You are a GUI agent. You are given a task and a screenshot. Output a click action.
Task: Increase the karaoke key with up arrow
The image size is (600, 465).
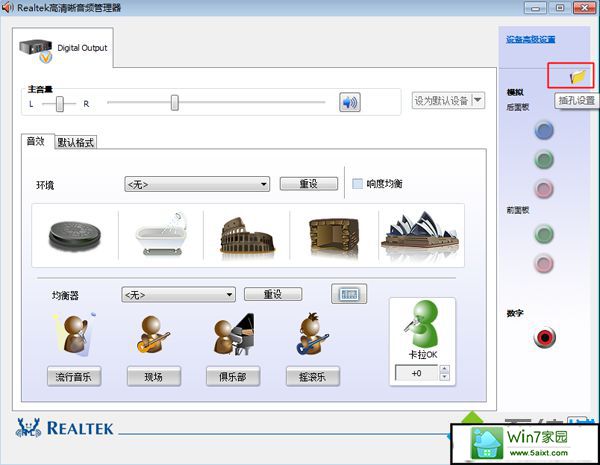tap(444, 369)
